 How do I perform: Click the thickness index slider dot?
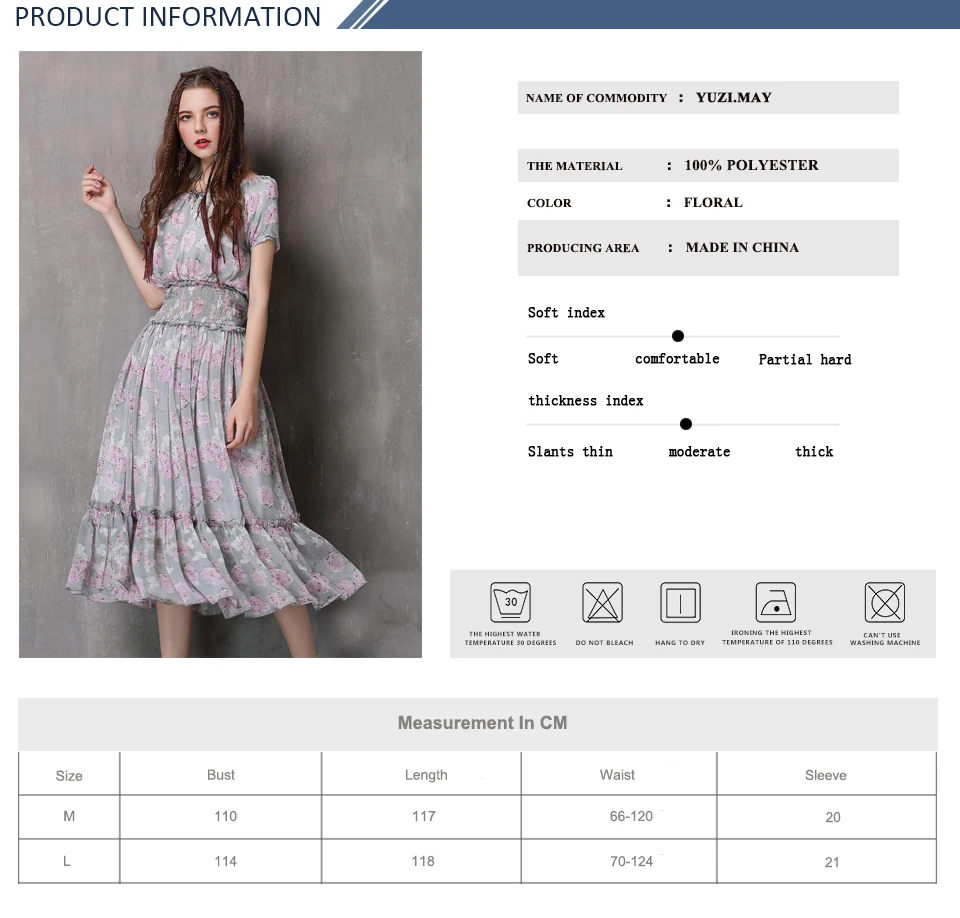pyautogui.click(x=686, y=424)
